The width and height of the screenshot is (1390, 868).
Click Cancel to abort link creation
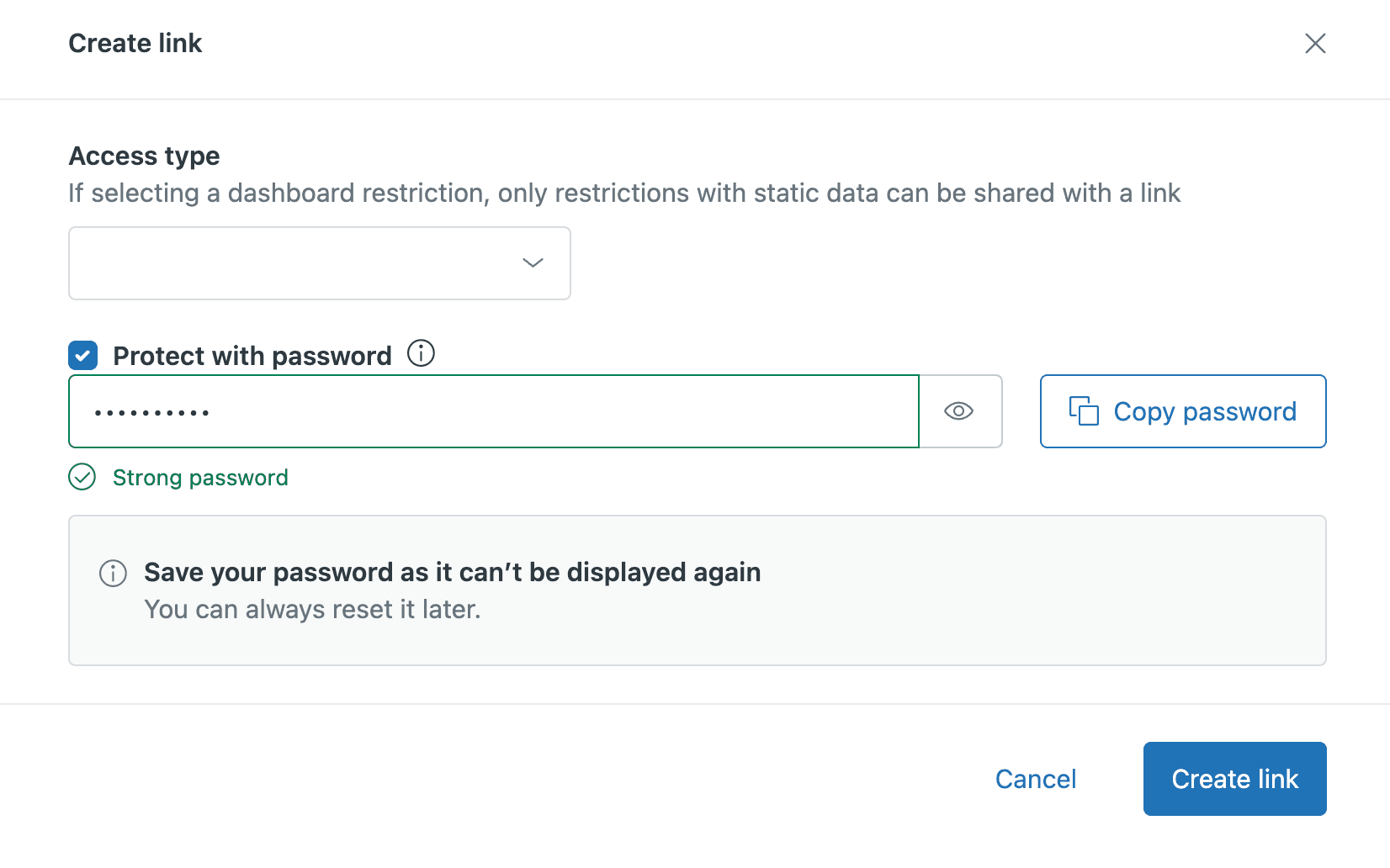[x=1035, y=779]
